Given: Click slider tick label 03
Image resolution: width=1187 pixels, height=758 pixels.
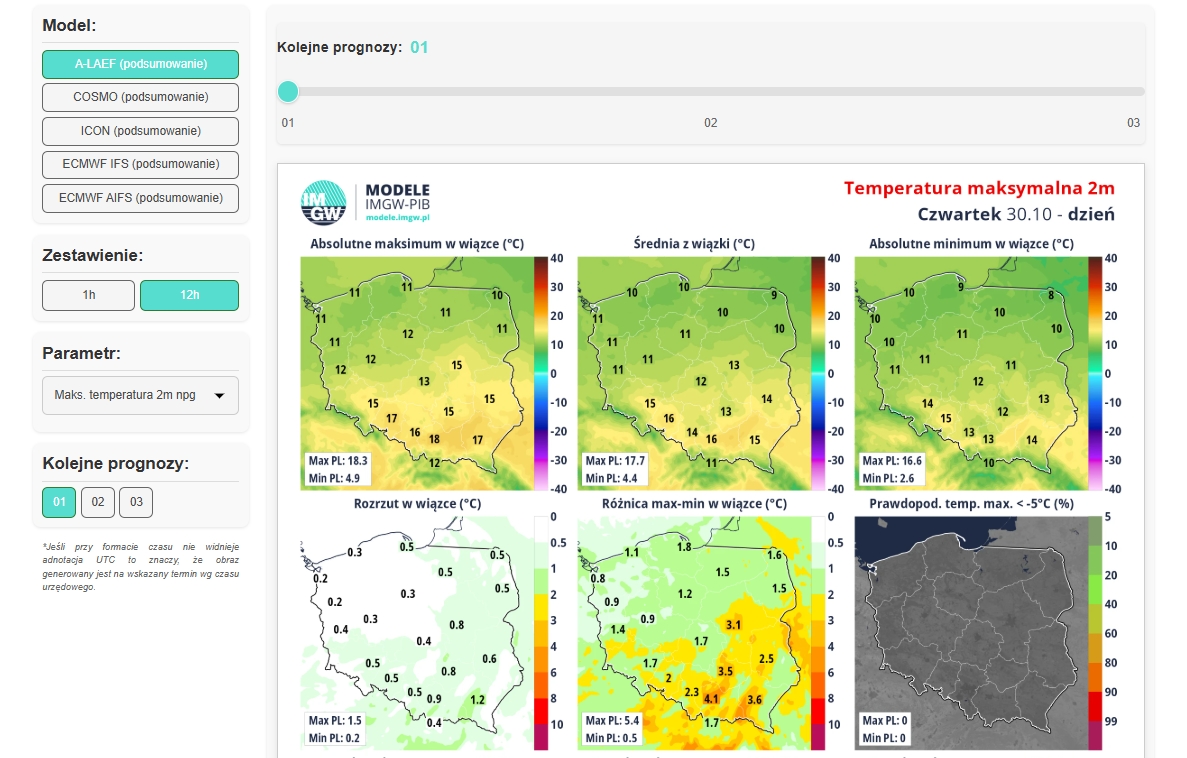Looking at the screenshot, I should click(x=1133, y=123).
